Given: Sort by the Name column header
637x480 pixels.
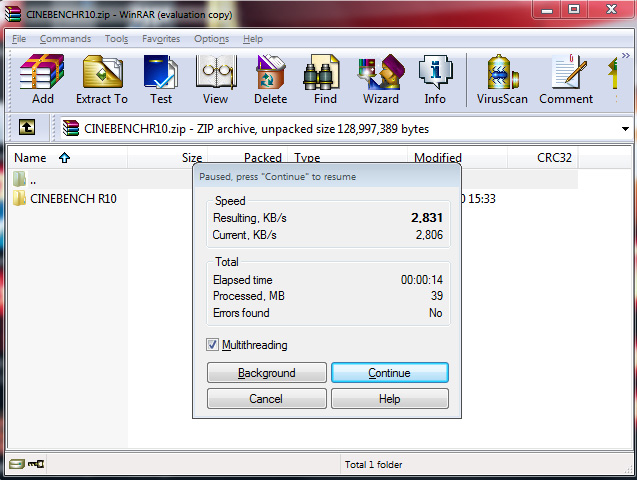Looking at the screenshot, I should tap(67, 158).
